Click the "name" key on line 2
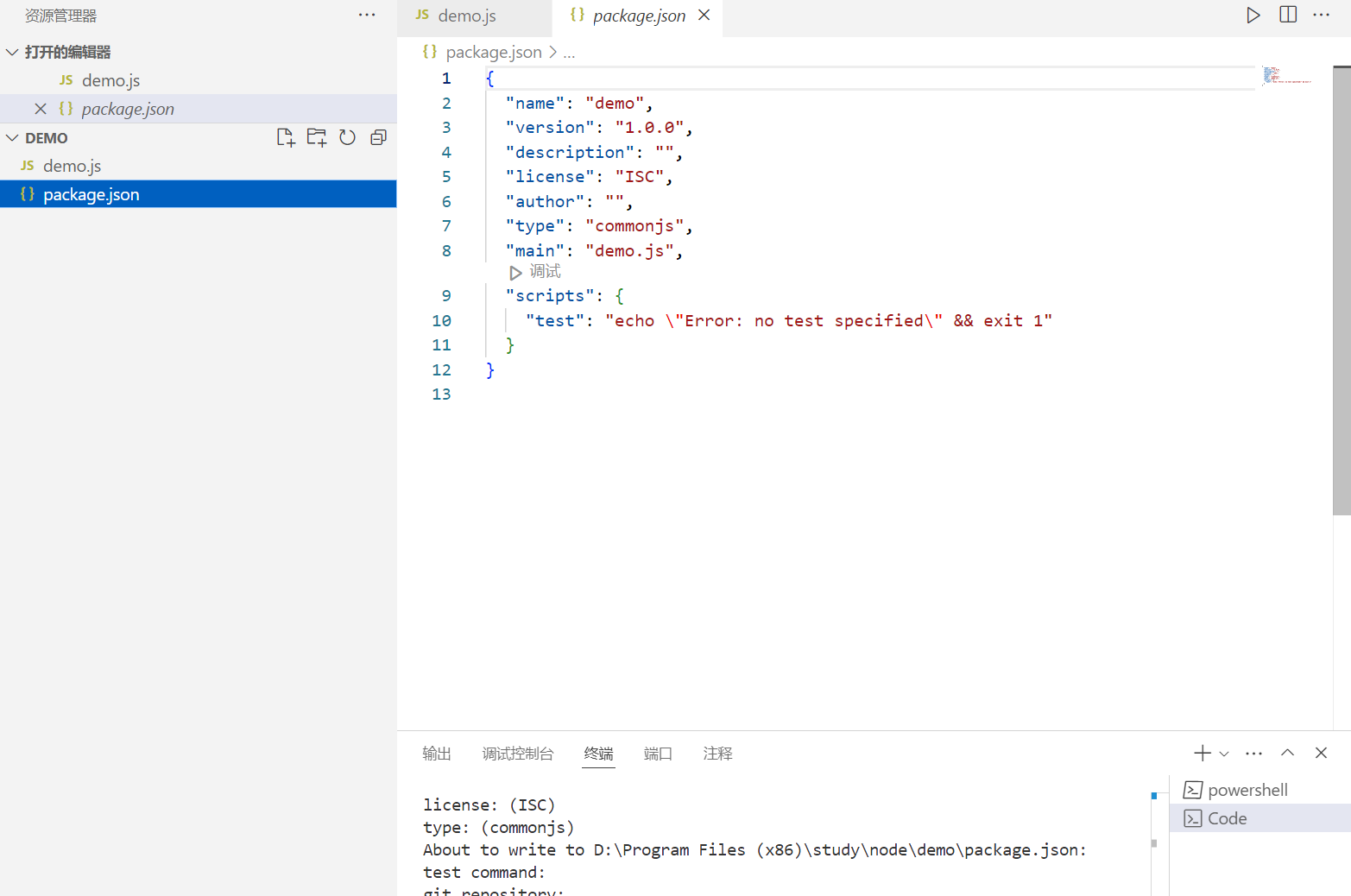 point(535,104)
